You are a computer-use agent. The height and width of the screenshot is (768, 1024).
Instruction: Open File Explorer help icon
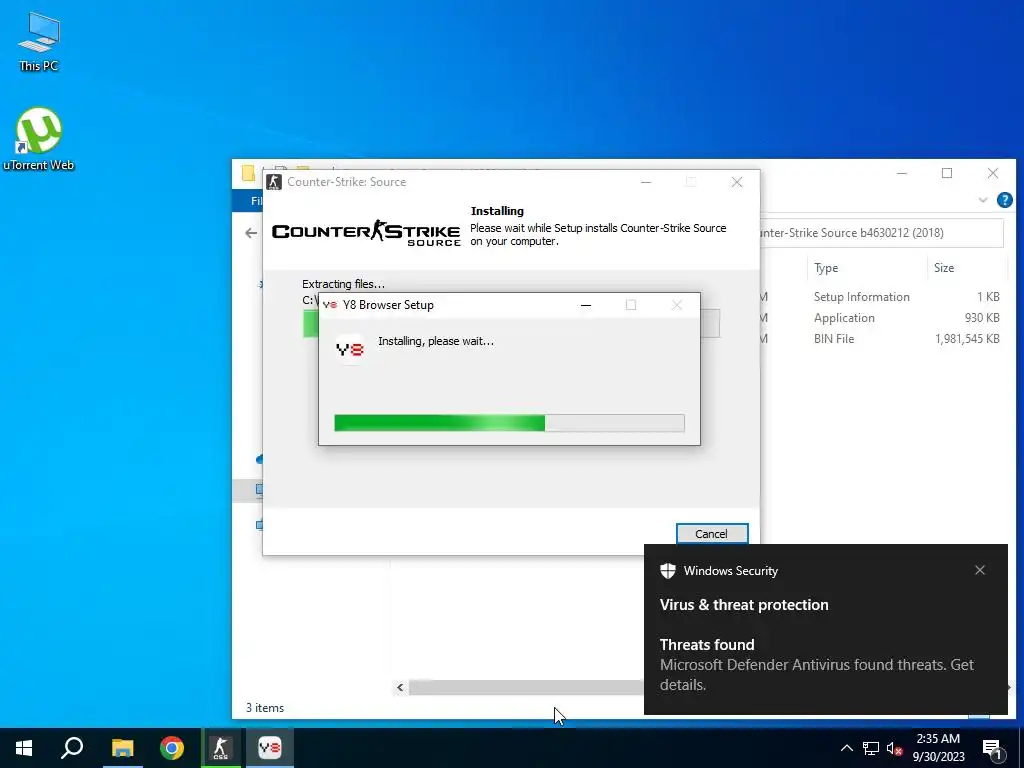[1004, 200]
